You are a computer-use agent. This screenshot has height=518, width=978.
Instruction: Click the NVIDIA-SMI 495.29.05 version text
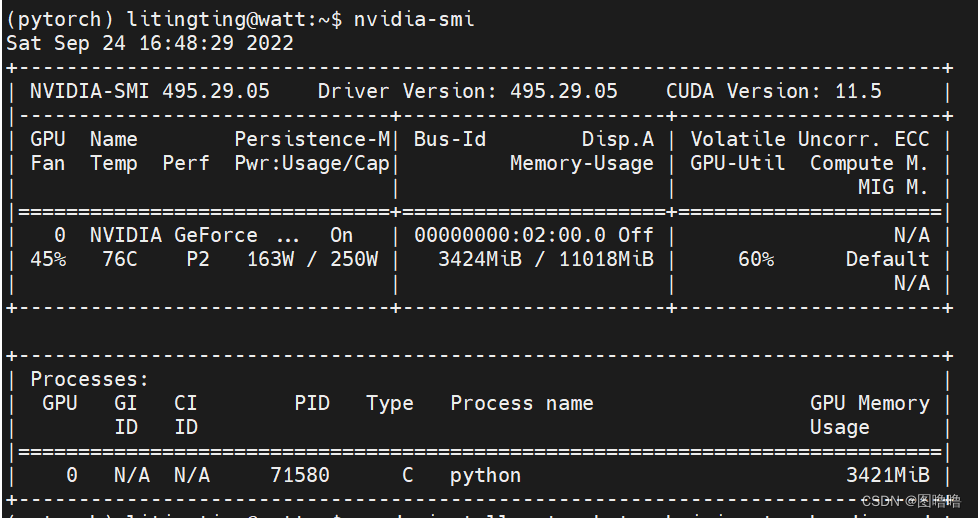(150, 91)
